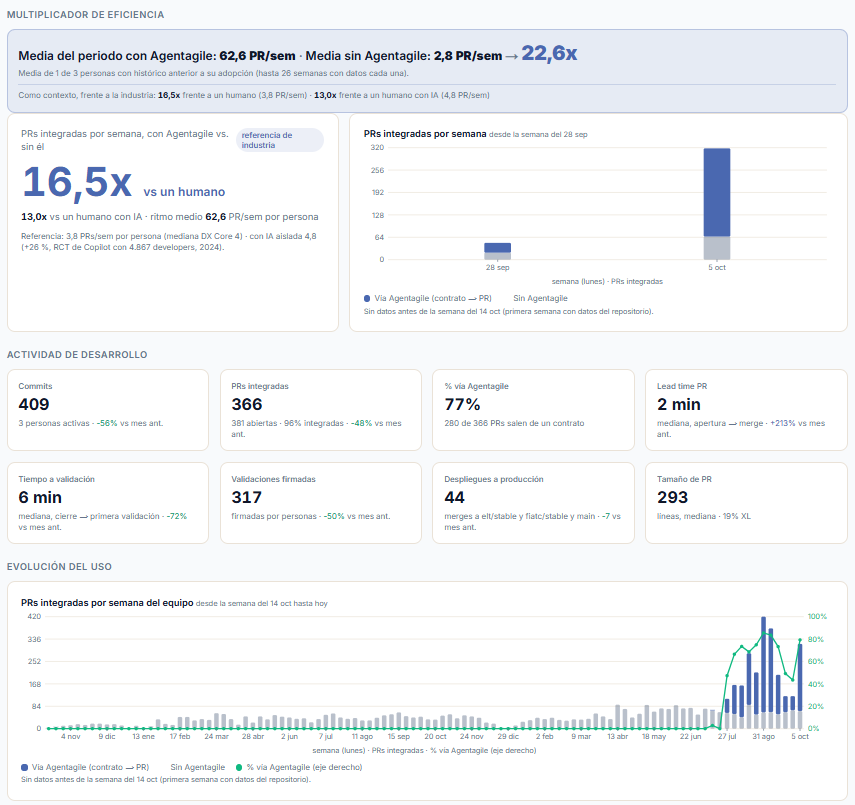Click '27 jul' axis label
This screenshot has width=855, height=805.
pyautogui.click(x=727, y=736)
